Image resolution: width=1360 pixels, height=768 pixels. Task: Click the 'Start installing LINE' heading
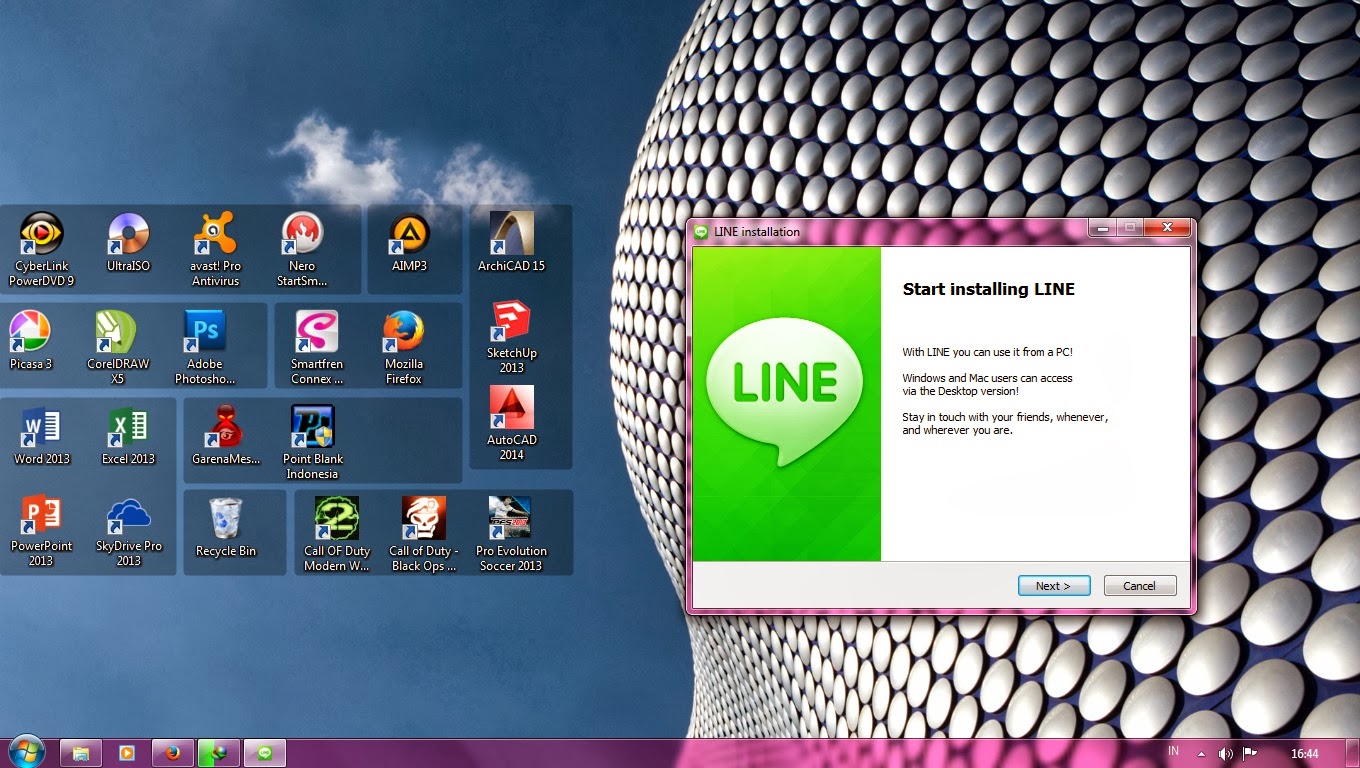click(x=988, y=289)
